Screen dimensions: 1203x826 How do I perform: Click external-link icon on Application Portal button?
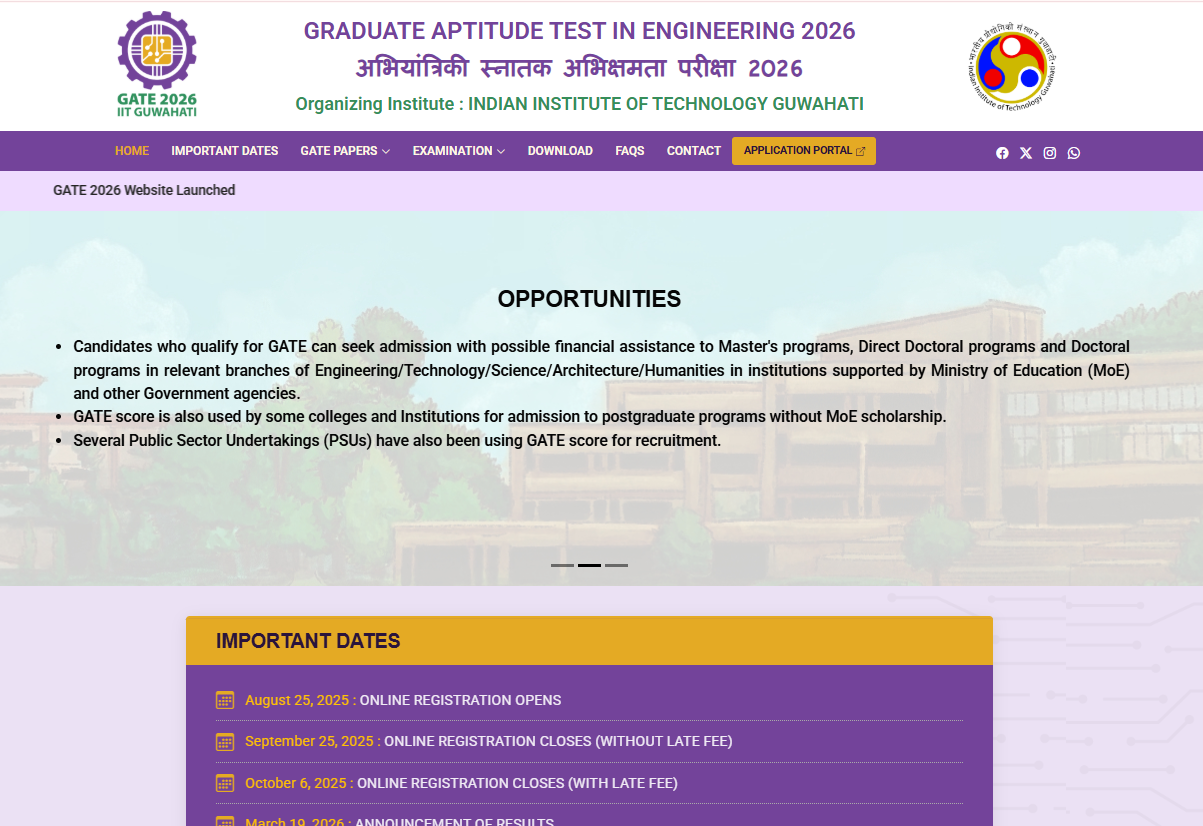(x=860, y=151)
